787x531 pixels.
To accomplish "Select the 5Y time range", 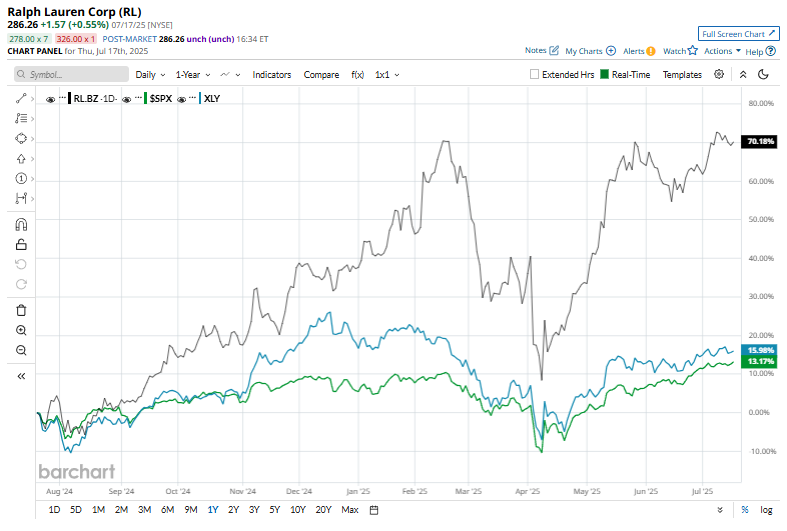I will [274, 510].
